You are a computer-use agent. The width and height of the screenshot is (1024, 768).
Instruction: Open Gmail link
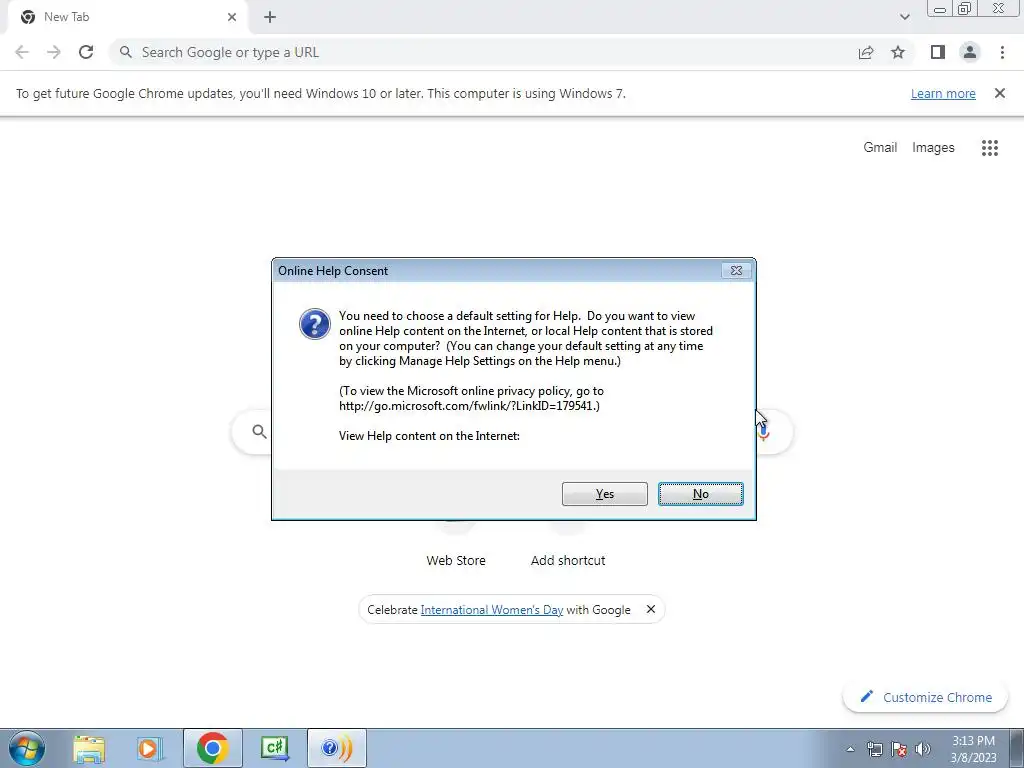click(x=880, y=148)
